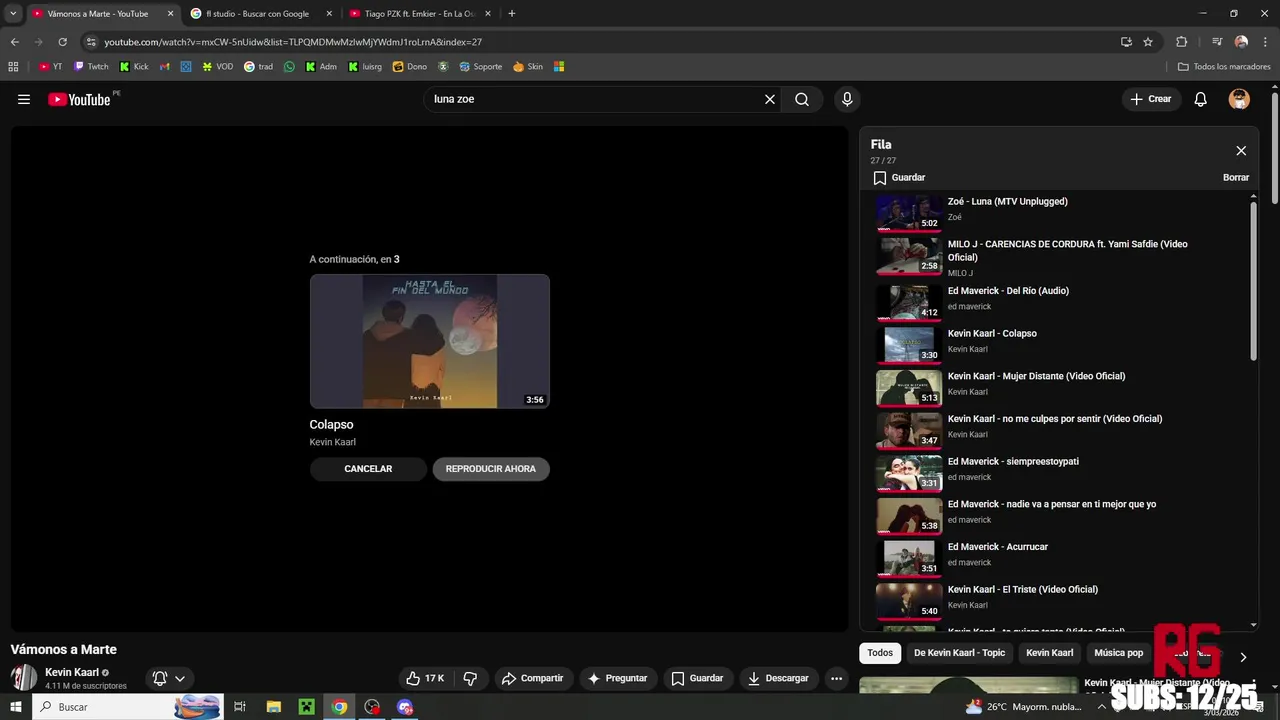The image size is (1280, 720).
Task: Click the YouTube logo to go home
Action: [79, 99]
